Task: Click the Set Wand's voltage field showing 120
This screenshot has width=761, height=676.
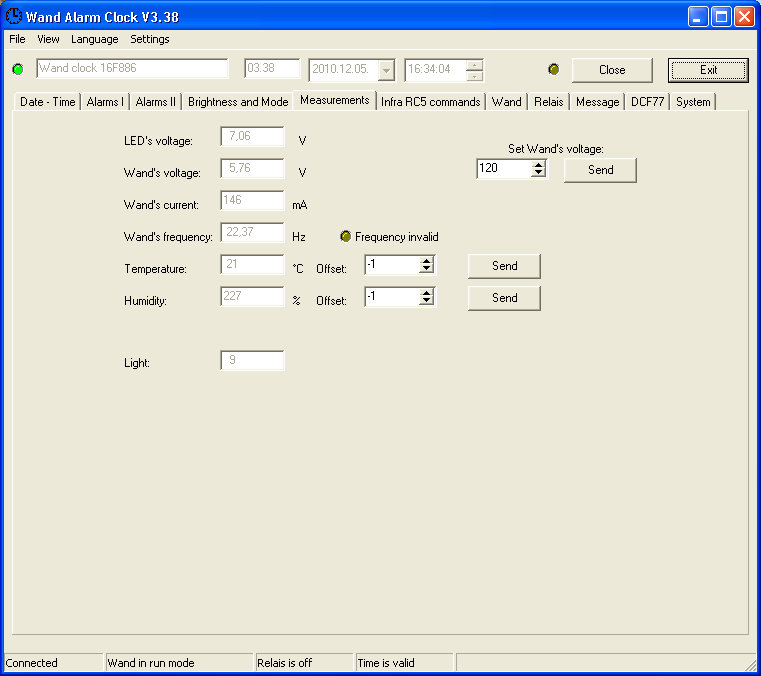Action: pyautogui.click(x=504, y=168)
